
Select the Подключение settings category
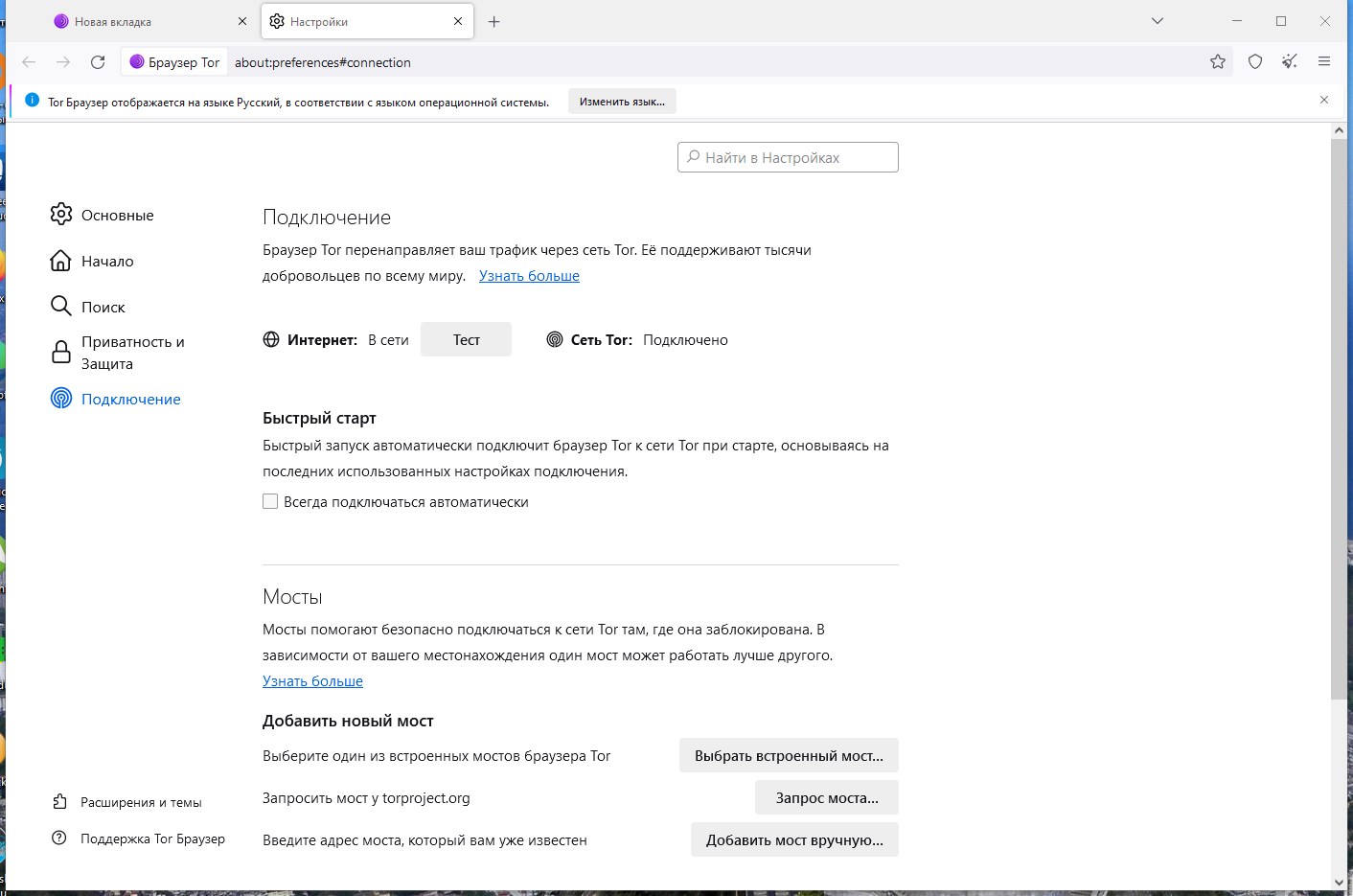(131, 399)
